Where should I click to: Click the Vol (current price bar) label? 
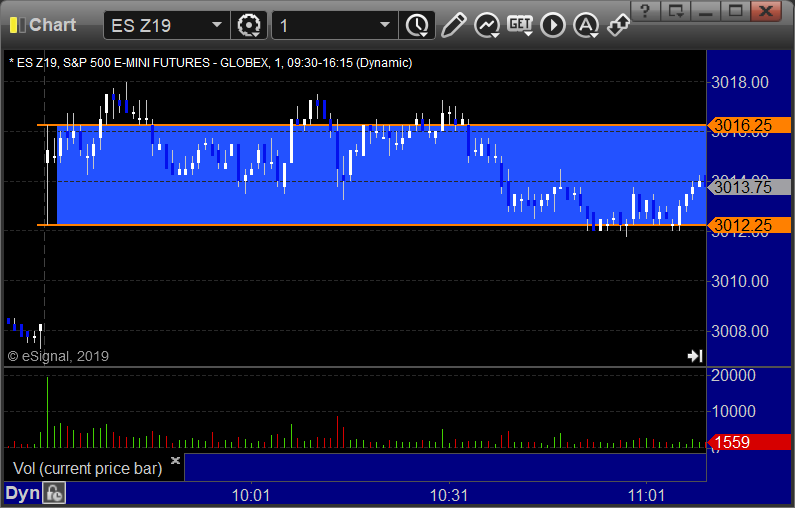(x=88, y=468)
